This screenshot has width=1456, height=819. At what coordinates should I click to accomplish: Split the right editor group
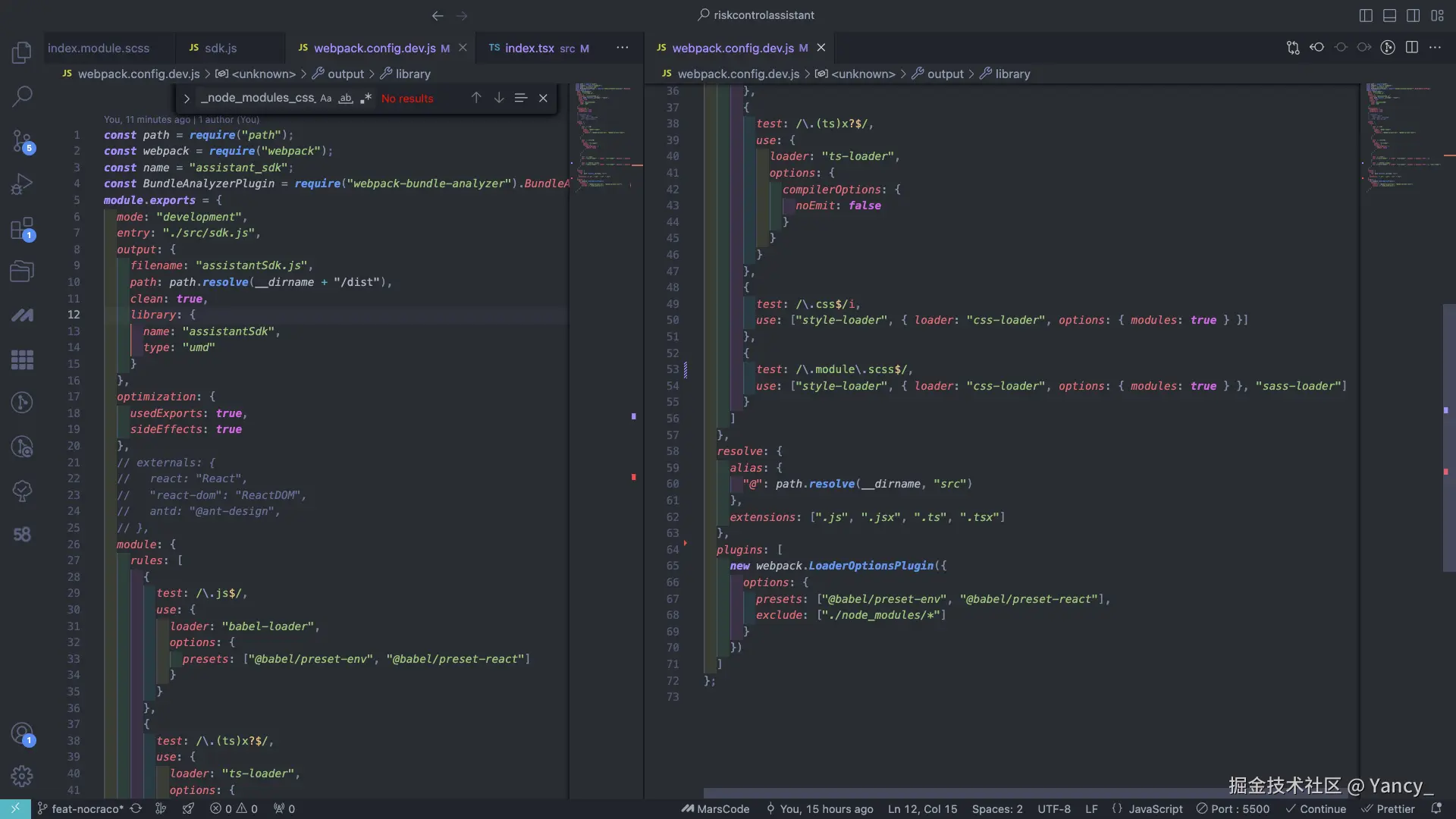tap(1411, 48)
